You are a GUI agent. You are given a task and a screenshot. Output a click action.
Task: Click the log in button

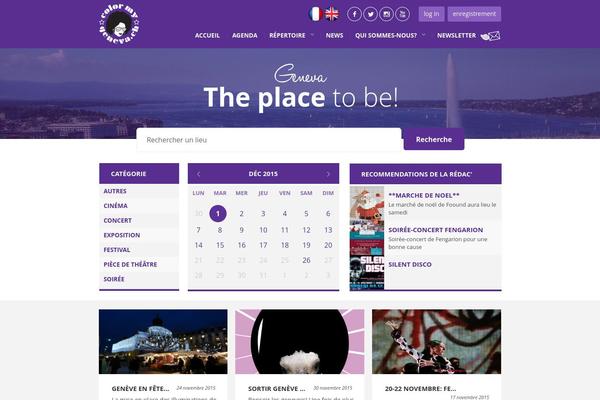click(x=431, y=14)
